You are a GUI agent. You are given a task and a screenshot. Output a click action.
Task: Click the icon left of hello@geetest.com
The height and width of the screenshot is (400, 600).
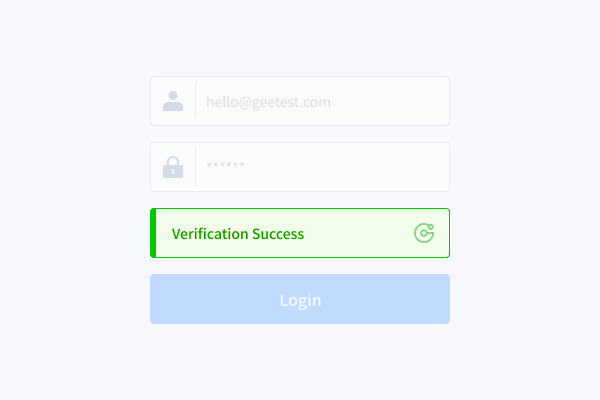pos(173,101)
